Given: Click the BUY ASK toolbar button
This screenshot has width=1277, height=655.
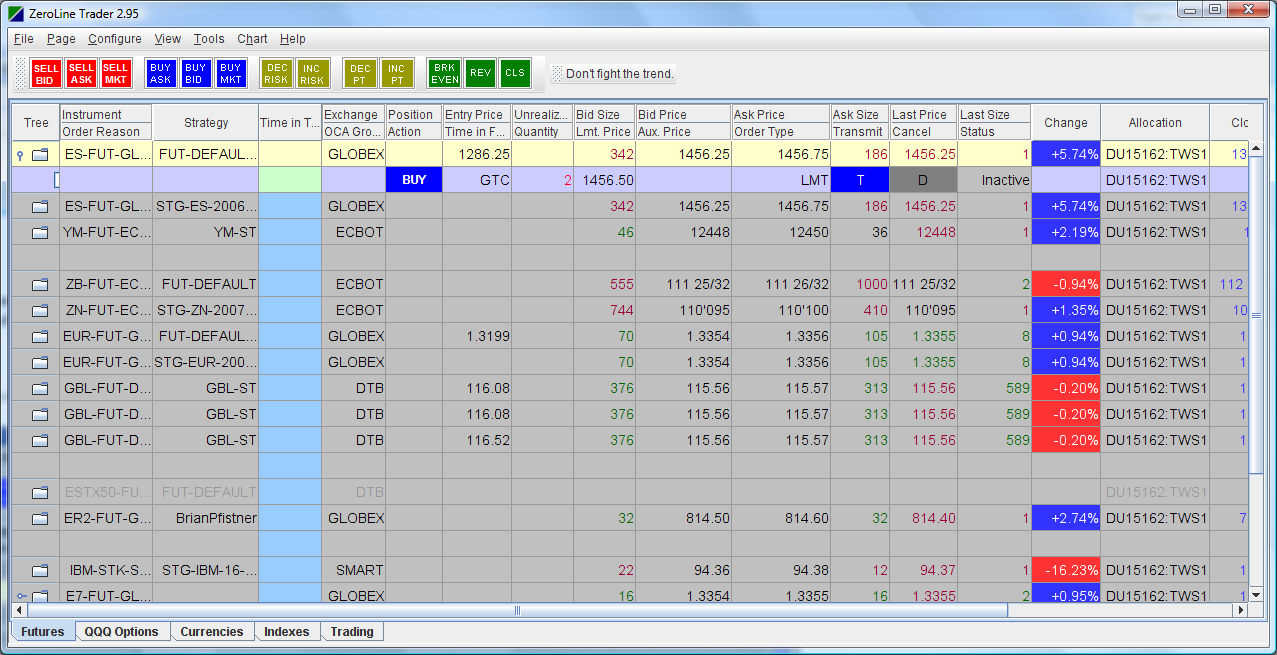Looking at the screenshot, I should [x=161, y=73].
